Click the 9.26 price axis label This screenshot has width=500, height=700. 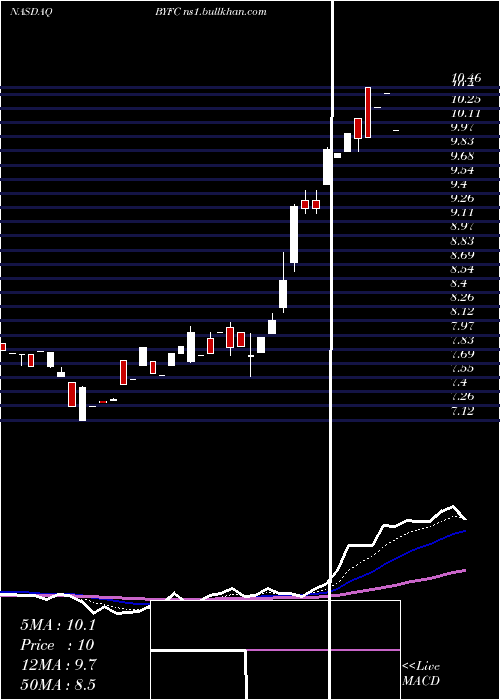464,198
